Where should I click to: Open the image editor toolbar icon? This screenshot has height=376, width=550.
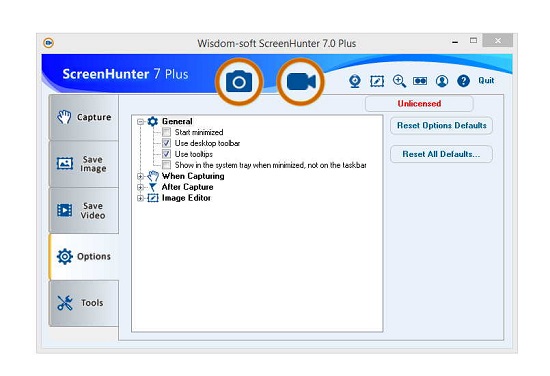tap(377, 81)
